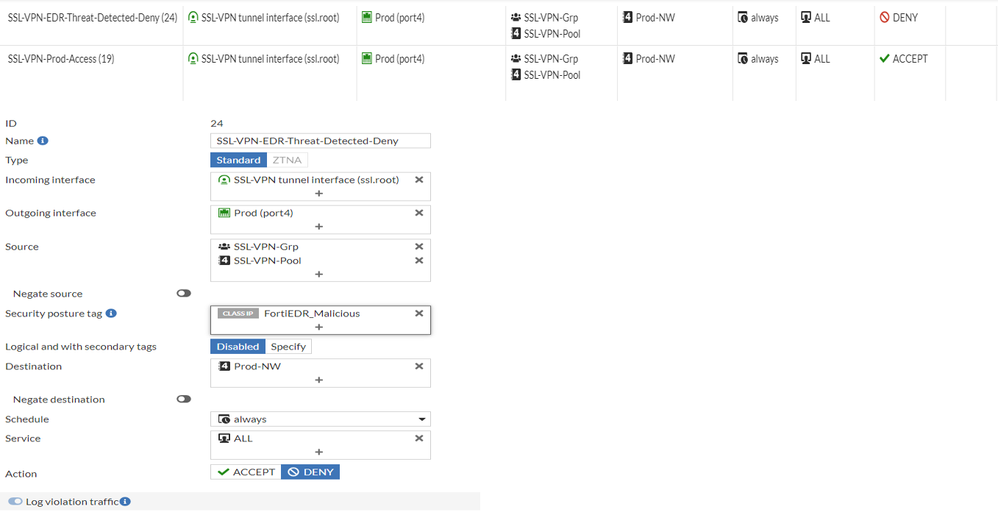998x518 pixels.
Task: Click Specify for secondary tags logic
Action: click(x=288, y=347)
